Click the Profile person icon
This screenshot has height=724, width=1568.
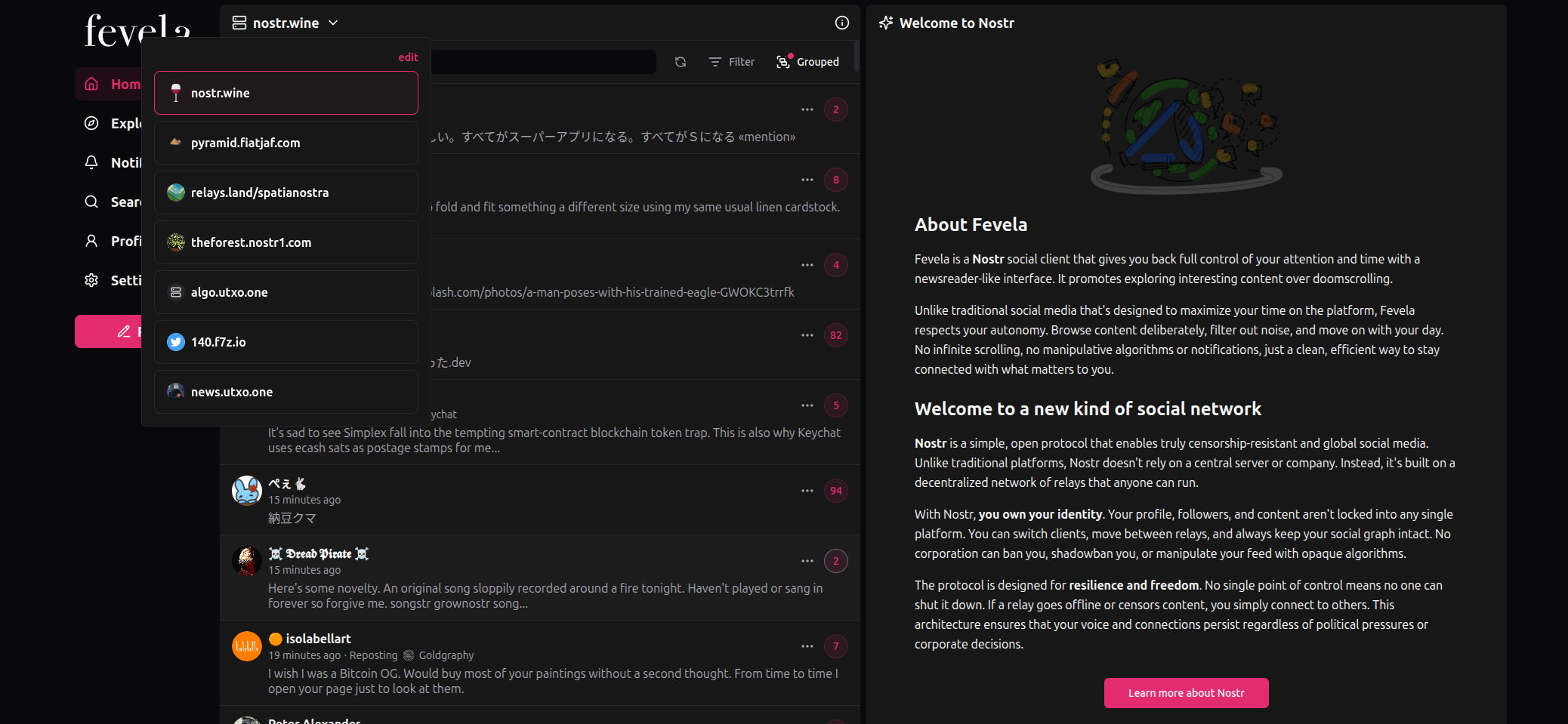coord(91,241)
